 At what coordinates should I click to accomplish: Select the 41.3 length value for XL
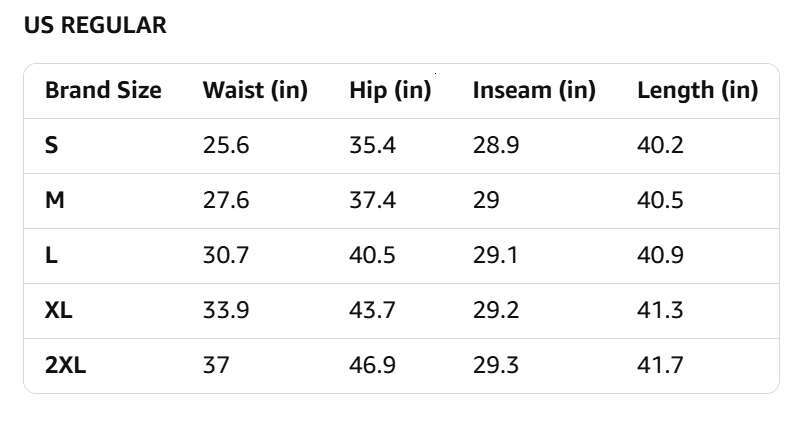point(660,311)
